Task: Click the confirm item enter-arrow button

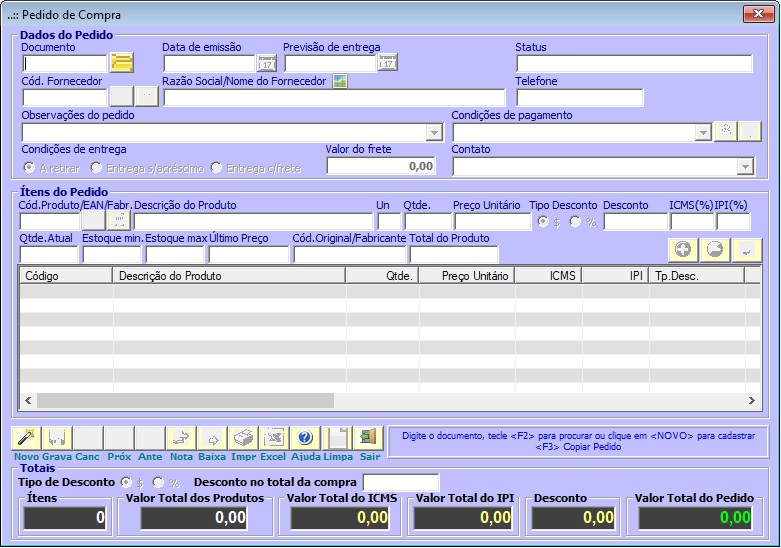Action: tap(747, 250)
